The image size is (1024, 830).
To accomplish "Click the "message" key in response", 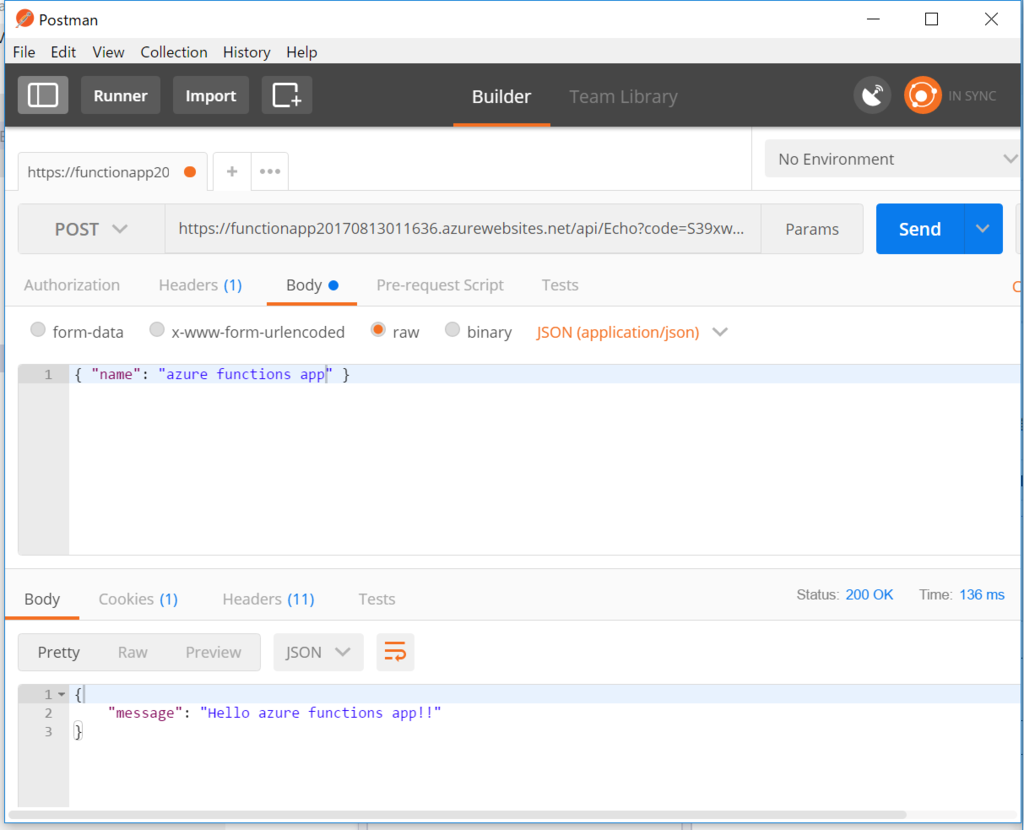I will [145, 713].
